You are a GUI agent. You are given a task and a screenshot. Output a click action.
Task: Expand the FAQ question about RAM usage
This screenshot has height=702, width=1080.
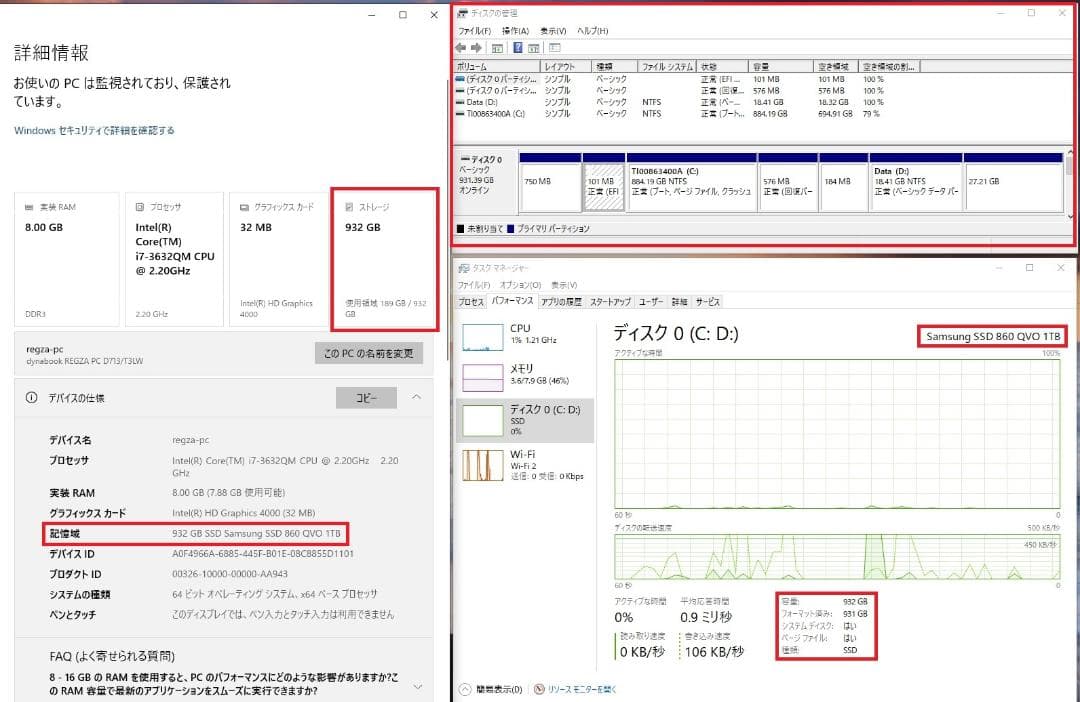coord(415,684)
